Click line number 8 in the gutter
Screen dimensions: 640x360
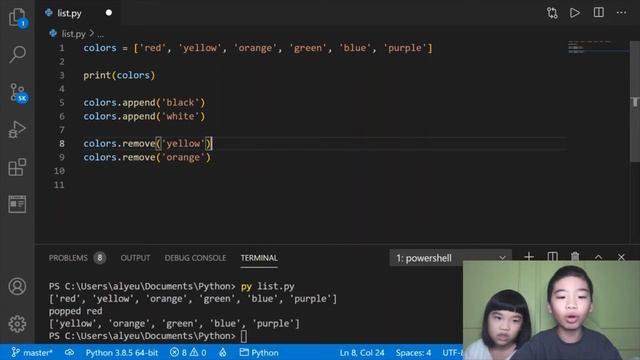[61, 144]
